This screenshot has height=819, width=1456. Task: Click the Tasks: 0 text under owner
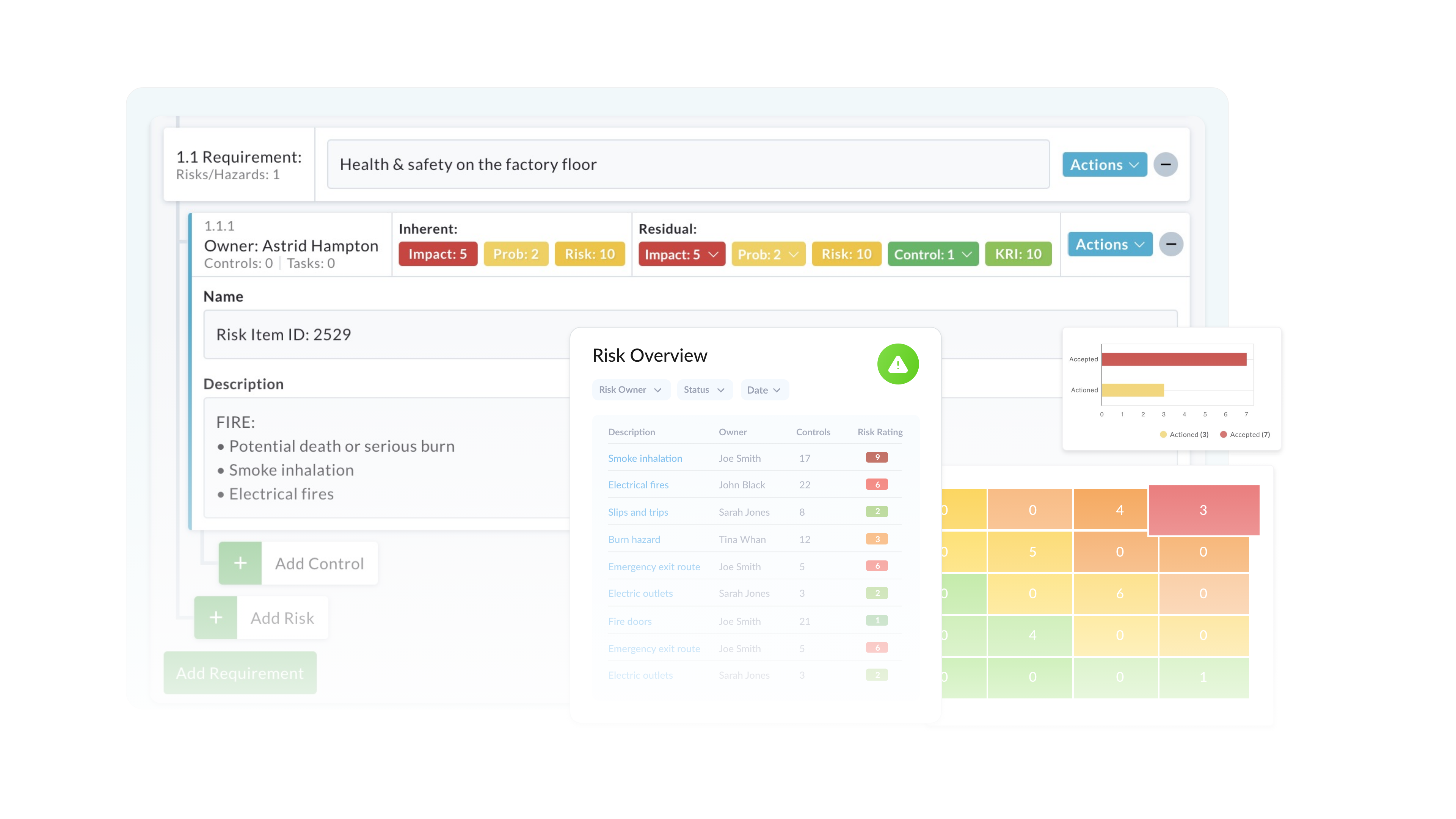pos(311,264)
